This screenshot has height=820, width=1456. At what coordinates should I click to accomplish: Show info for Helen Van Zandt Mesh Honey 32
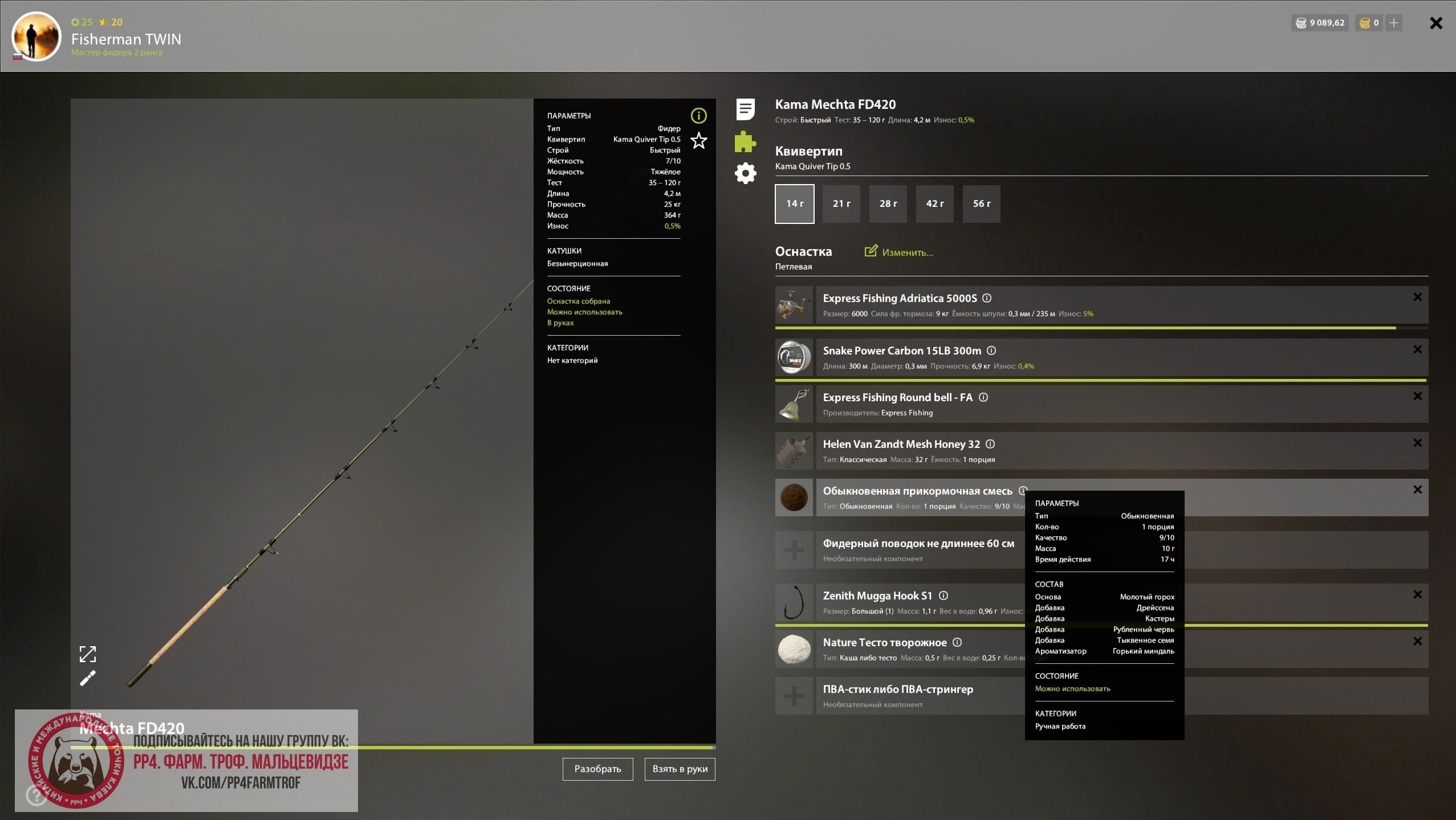pyautogui.click(x=990, y=444)
